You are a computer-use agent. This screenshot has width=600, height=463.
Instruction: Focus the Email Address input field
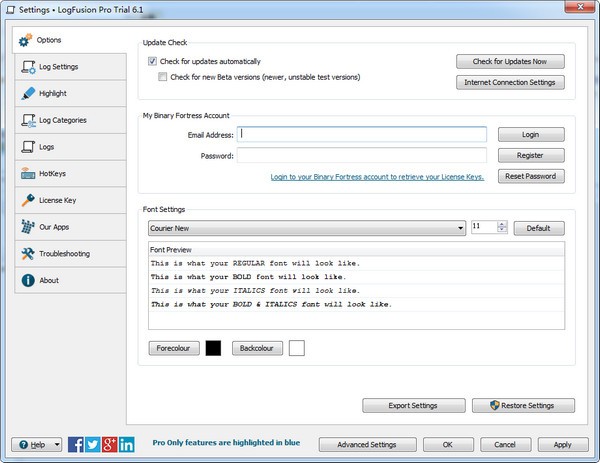362,134
